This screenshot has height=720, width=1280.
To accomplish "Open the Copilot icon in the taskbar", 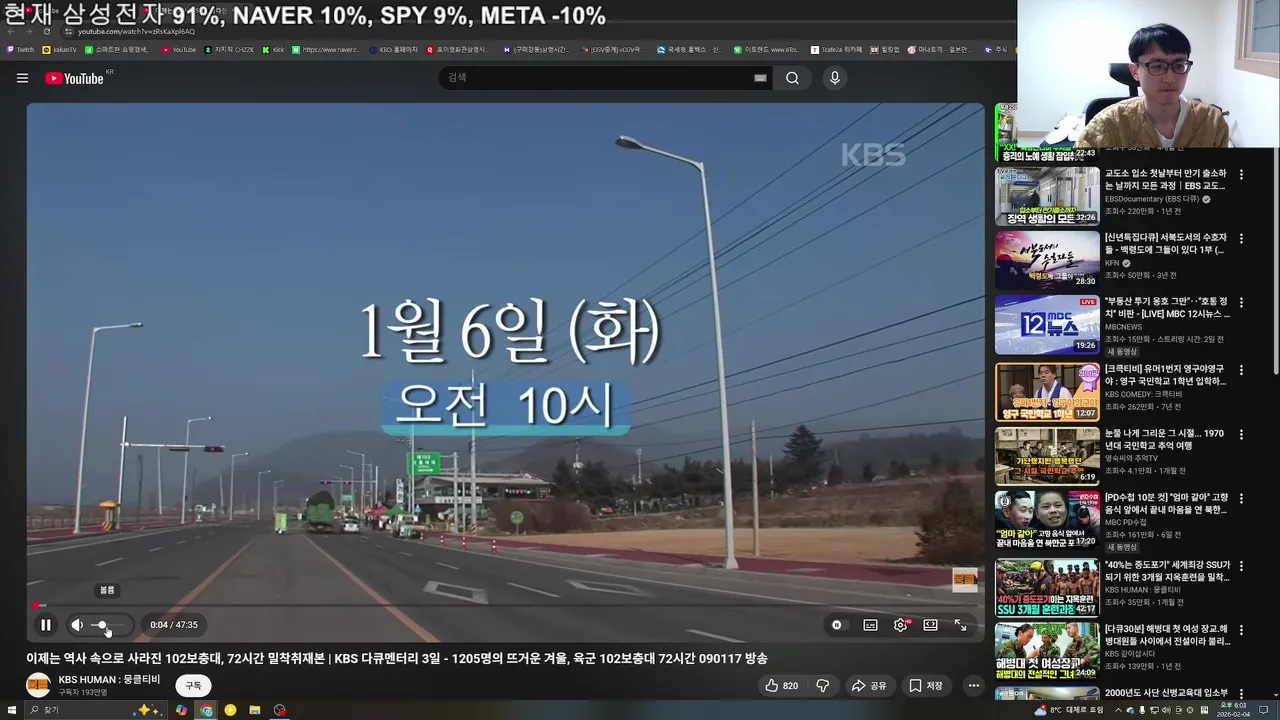I will [181, 710].
